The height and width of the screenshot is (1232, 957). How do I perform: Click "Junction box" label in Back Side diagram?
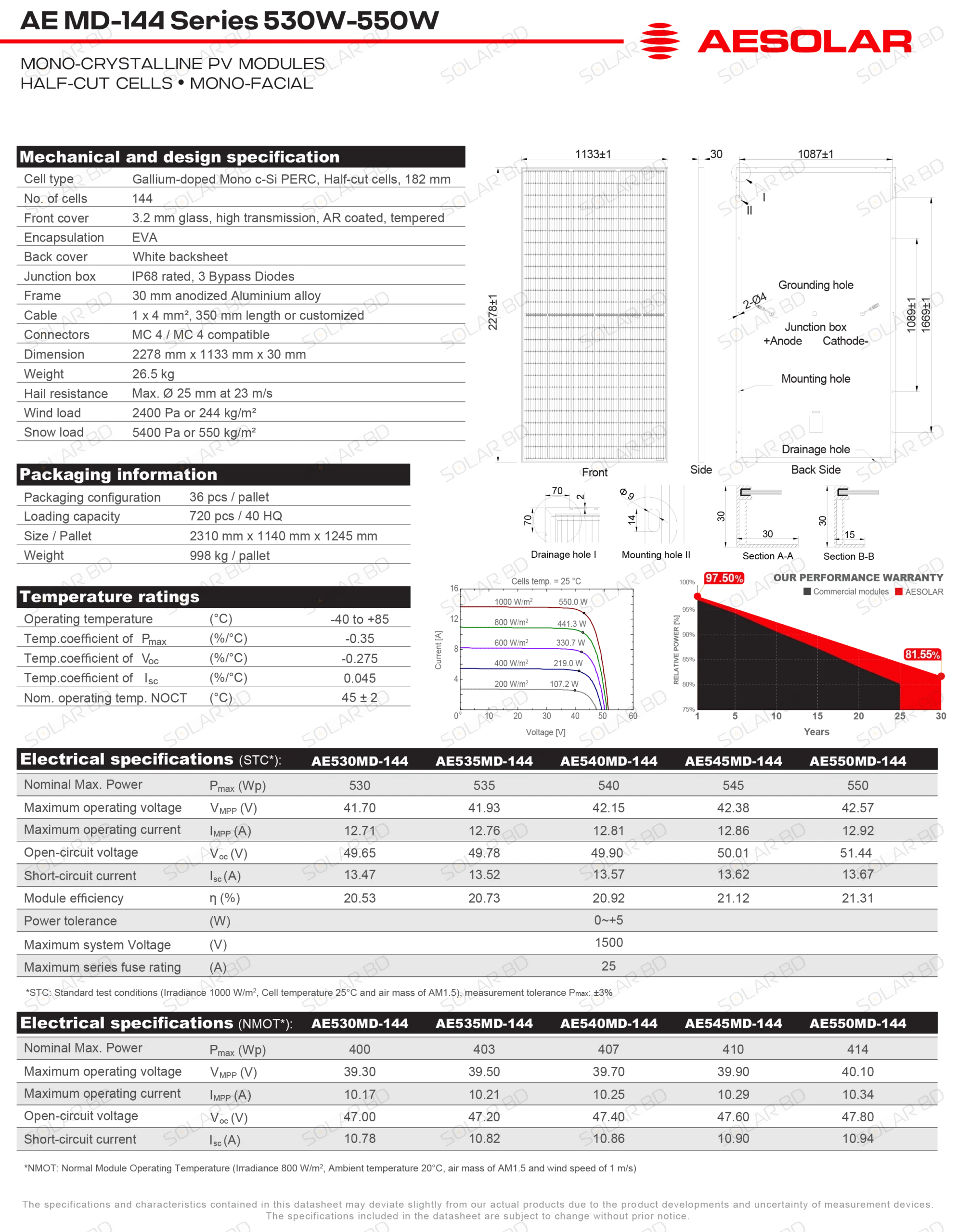(x=816, y=327)
